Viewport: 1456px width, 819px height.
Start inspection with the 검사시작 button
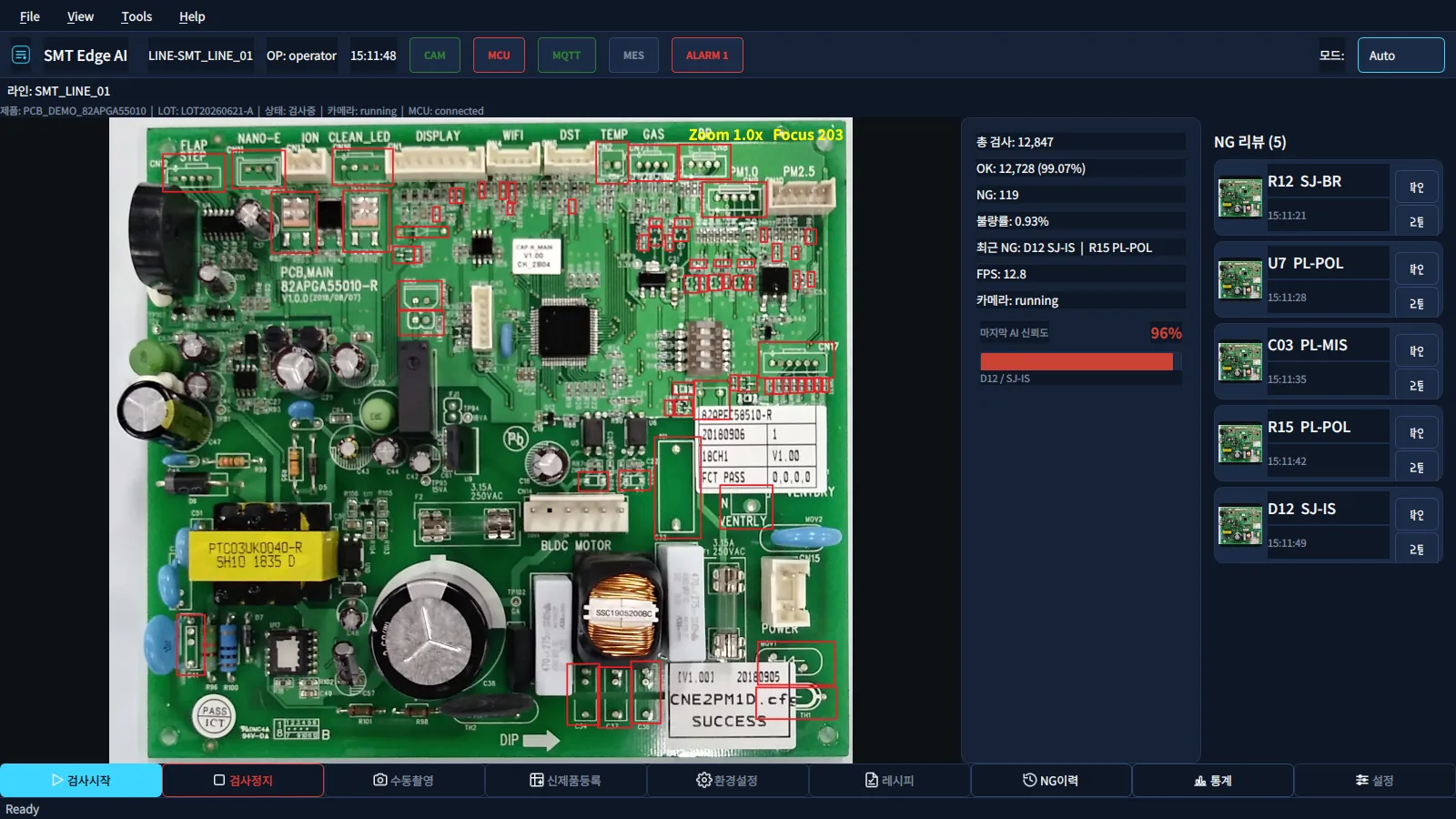pyautogui.click(x=81, y=780)
